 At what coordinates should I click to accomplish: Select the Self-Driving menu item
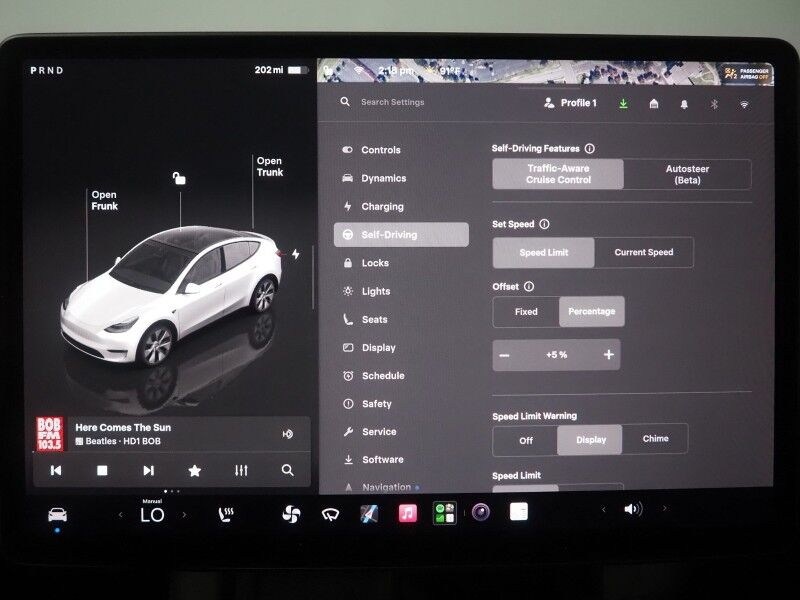tap(401, 235)
